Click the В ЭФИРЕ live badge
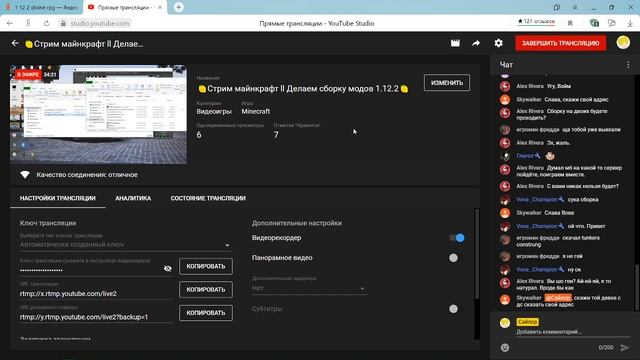Screen dimensions: 640x360 pos(28,75)
